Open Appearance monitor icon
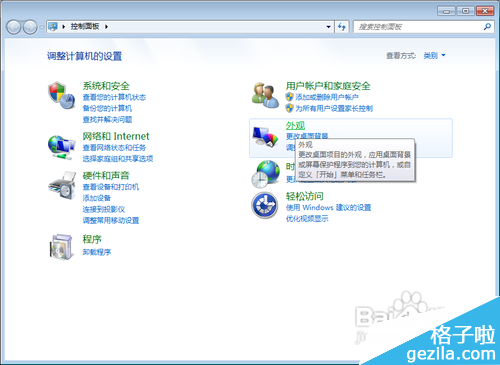500x365 pixels. (x=265, y=137)
